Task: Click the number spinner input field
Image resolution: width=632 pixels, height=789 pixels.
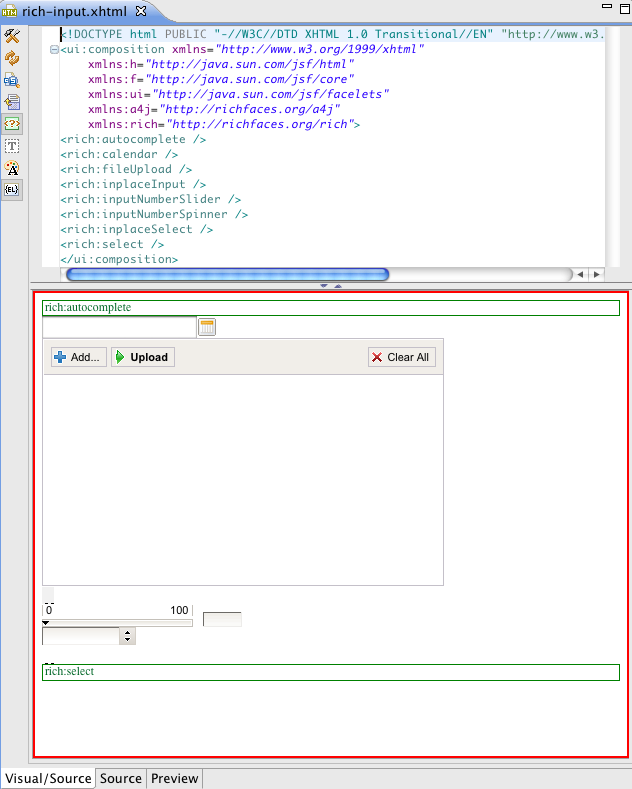Action: pyautogui.click(x=81, y=636)
